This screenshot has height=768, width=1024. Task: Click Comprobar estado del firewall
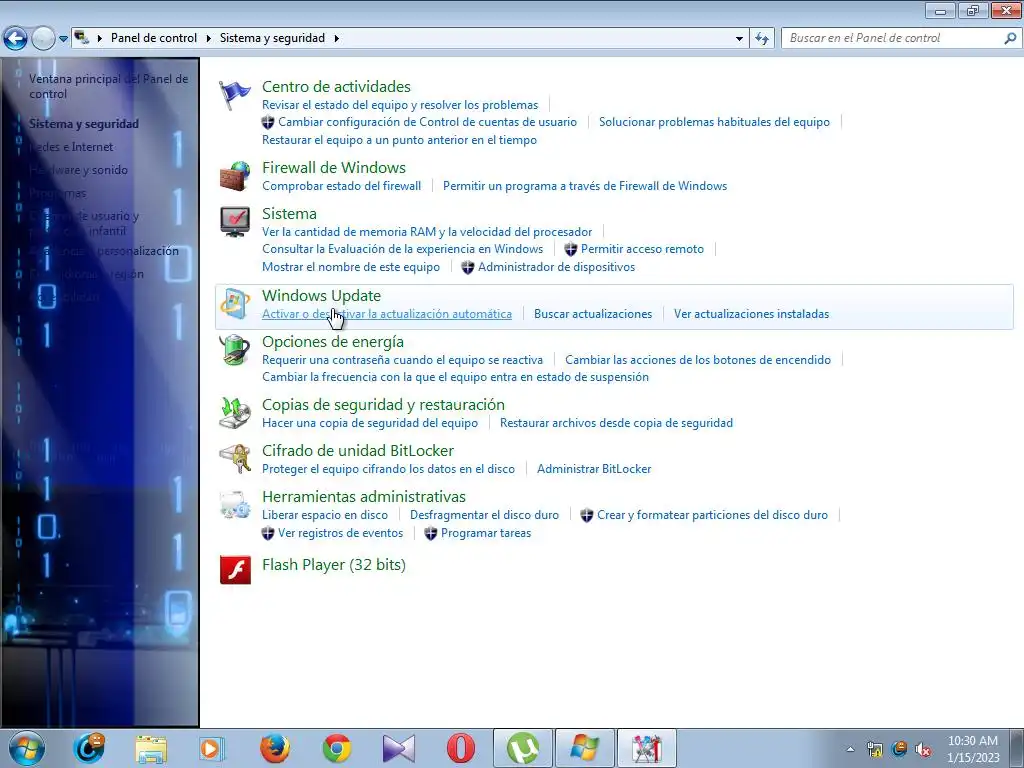[x=342, y=185]
